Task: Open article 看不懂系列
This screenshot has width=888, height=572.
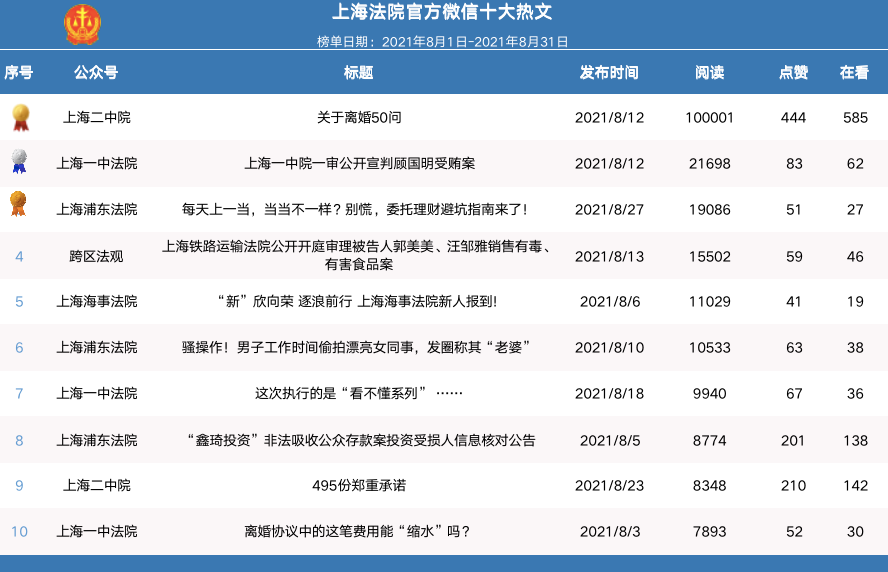Action: click(358, 393)
